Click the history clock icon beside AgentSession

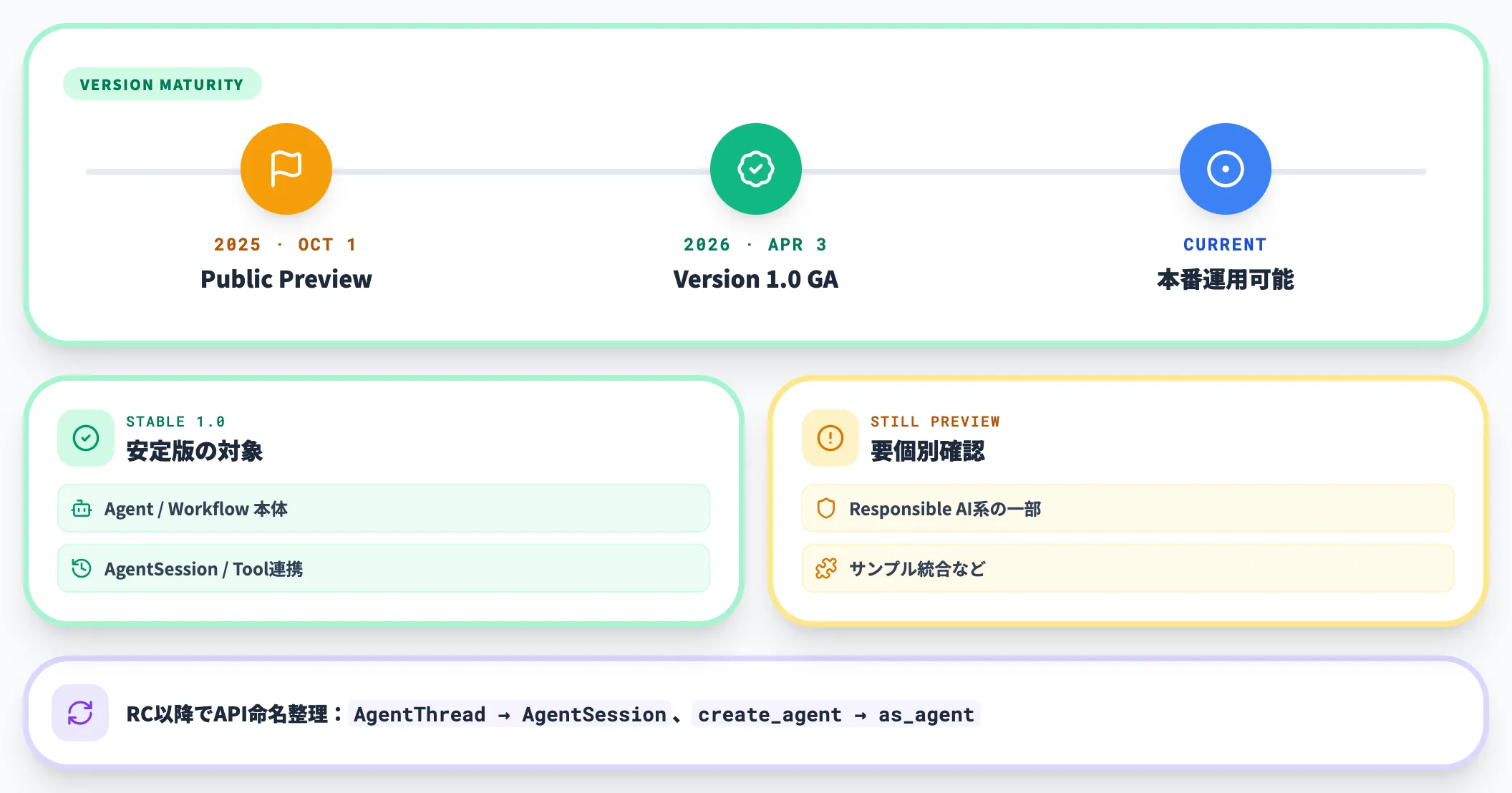(82, 569)
